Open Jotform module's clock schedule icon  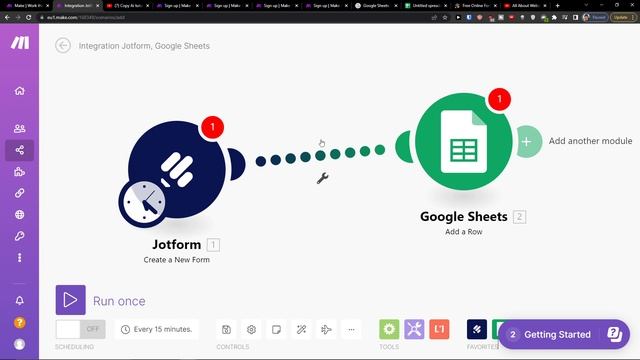[143, 203]
